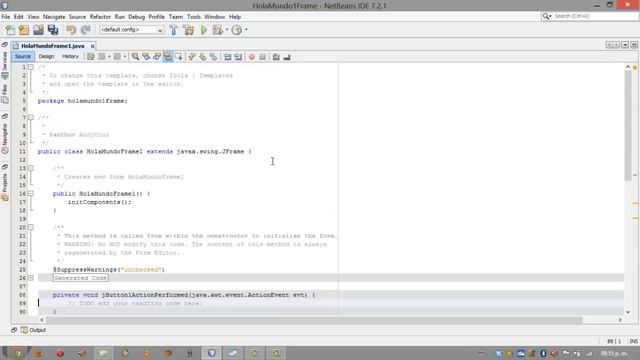The width and height of the screenshot is (640, 360).
Task: Click the Comment lines icon
Action: click(x=276, y=57)
